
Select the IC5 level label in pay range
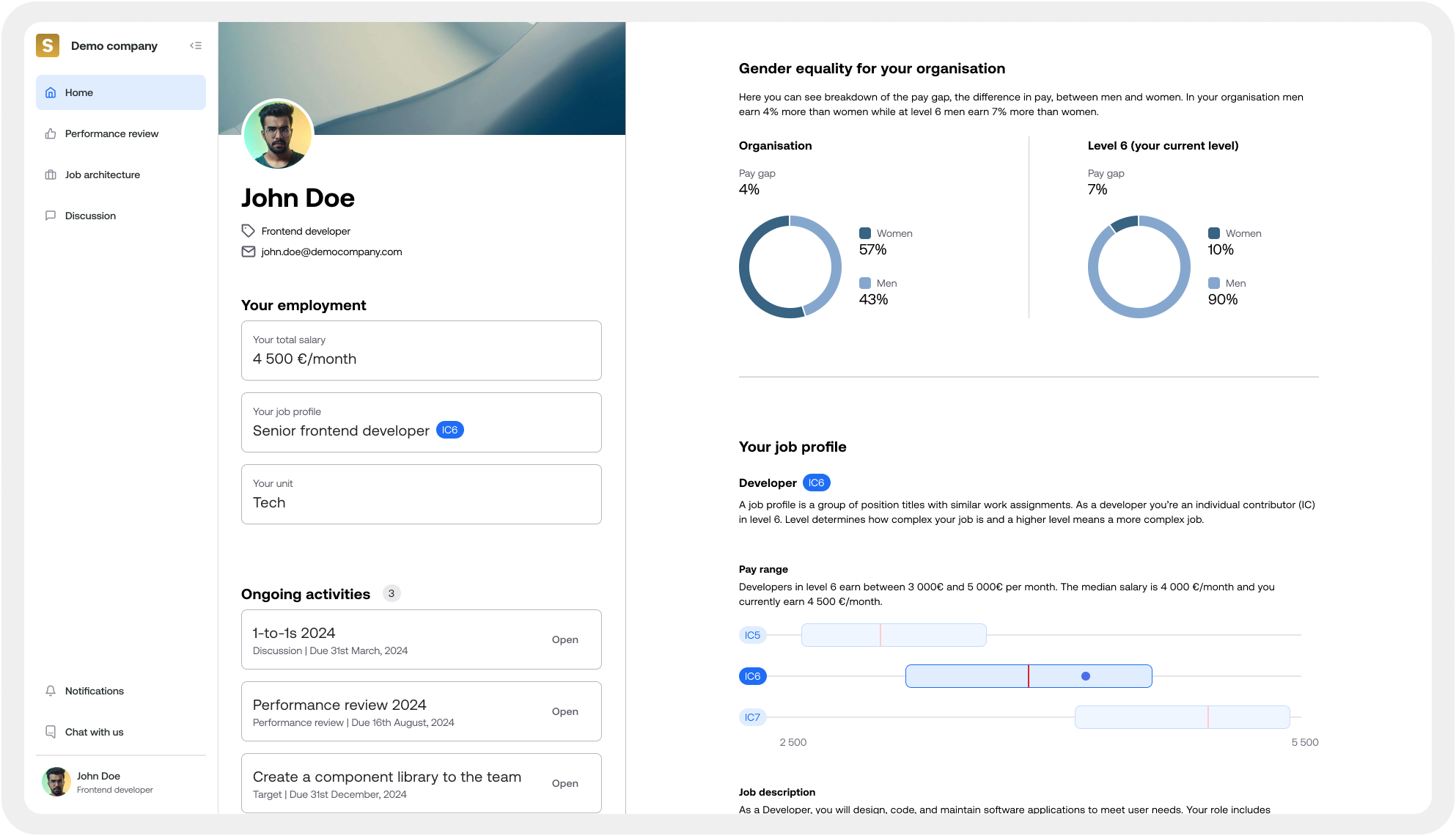pos(752,635)
